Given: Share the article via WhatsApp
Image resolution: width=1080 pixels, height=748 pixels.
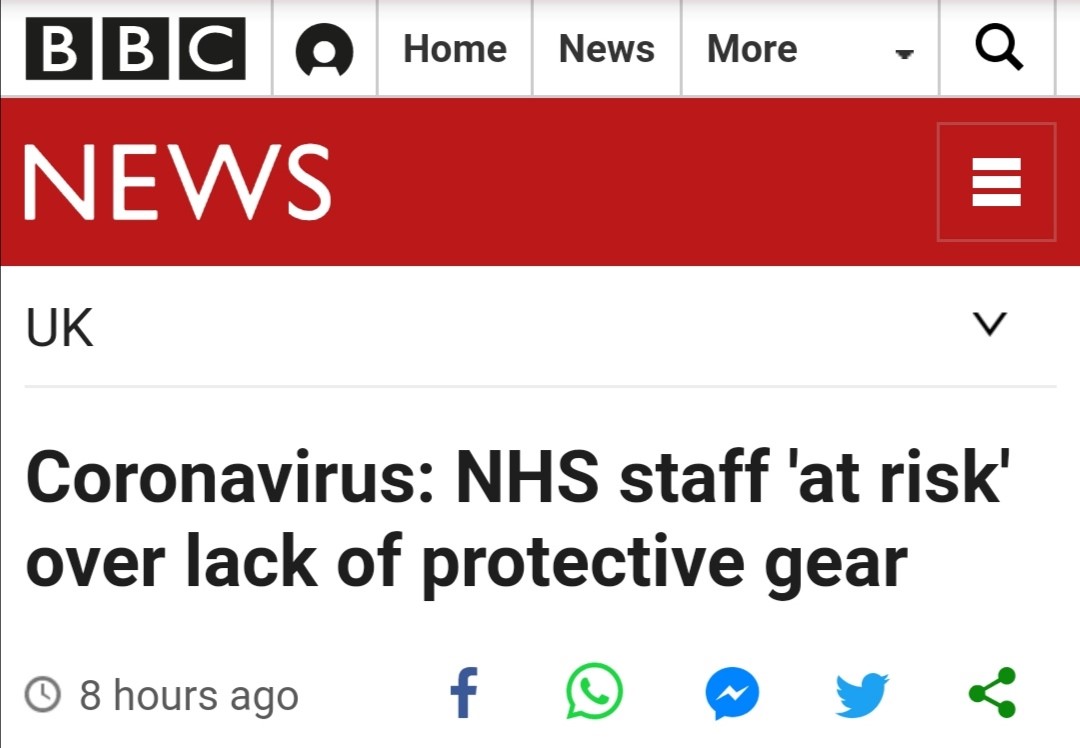Looking at the screenshot, I should click(594, 692).
